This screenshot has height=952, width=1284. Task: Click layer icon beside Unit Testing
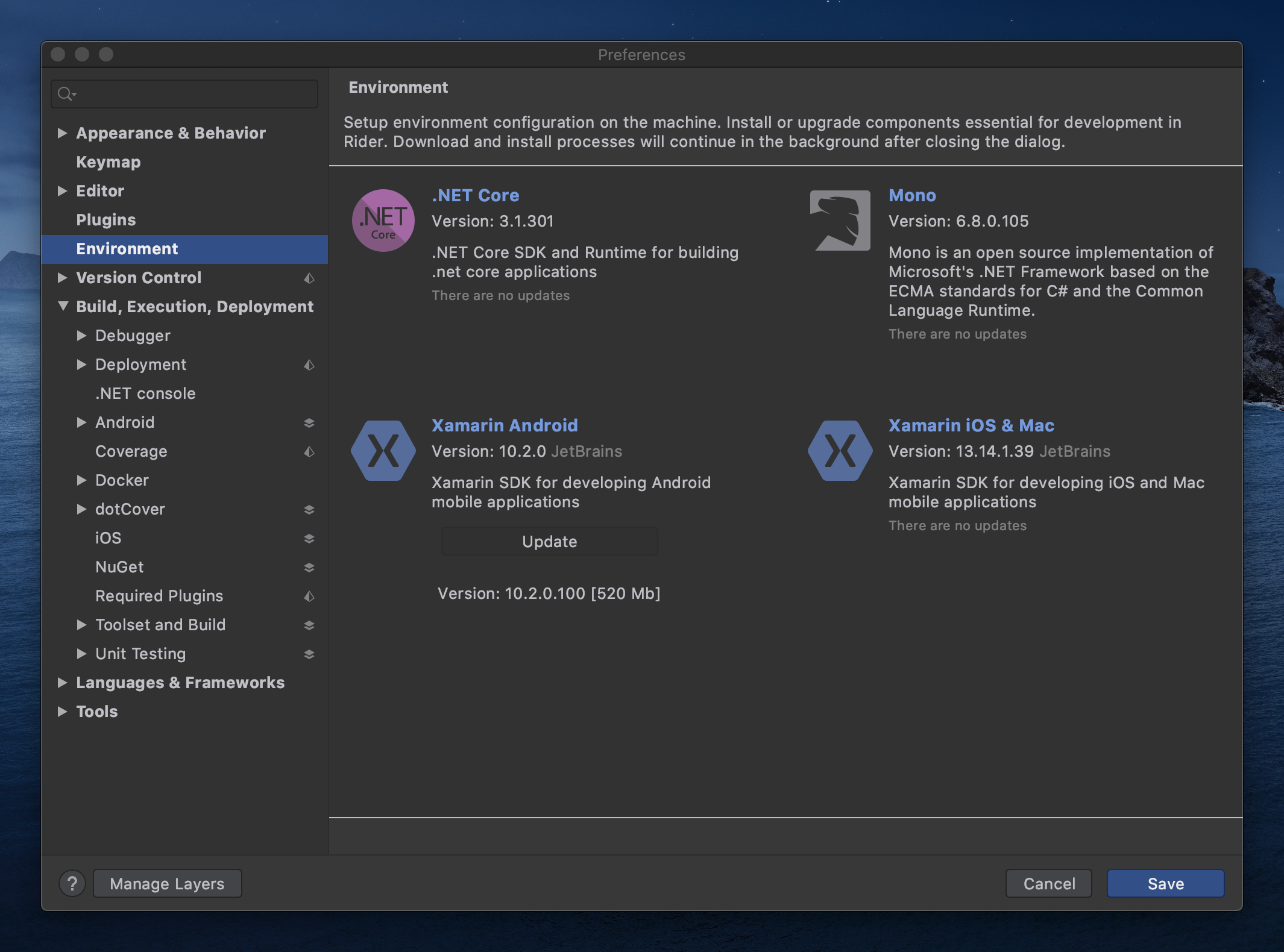pos(309,654)
